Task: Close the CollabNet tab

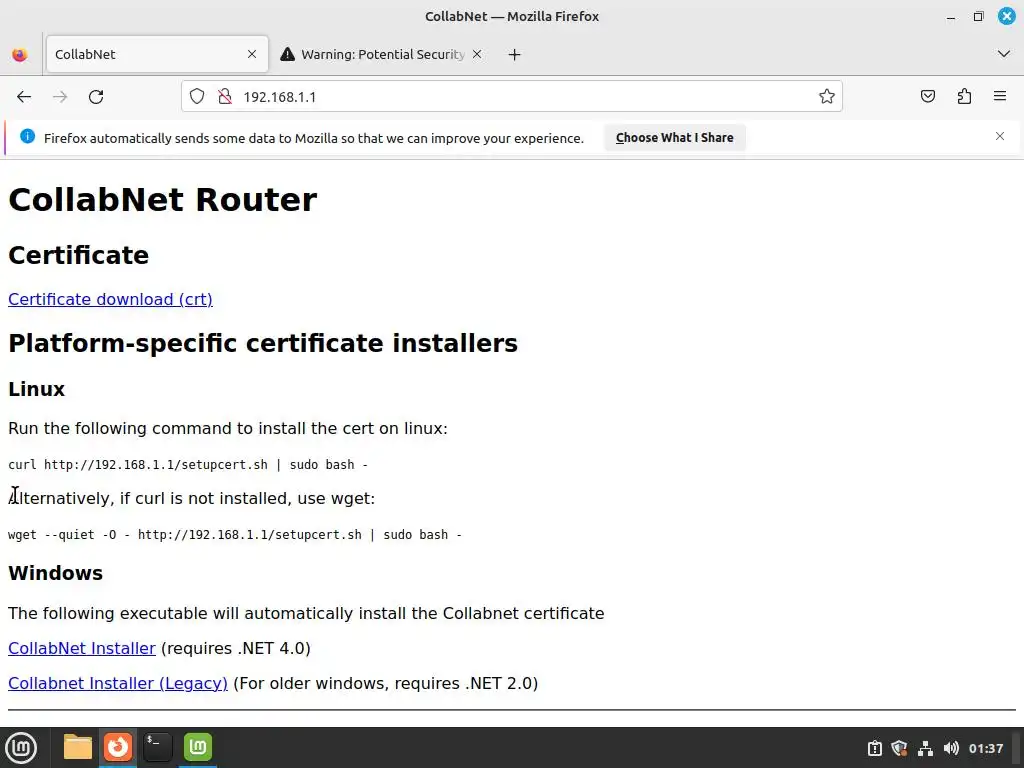Action: 252,54
